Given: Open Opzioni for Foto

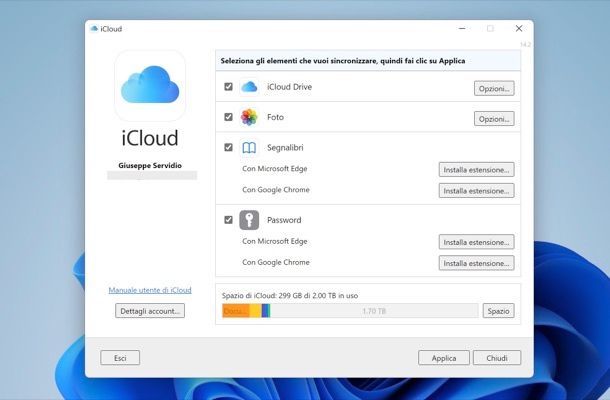Looking at the screenshot, I should coord(494,119).
